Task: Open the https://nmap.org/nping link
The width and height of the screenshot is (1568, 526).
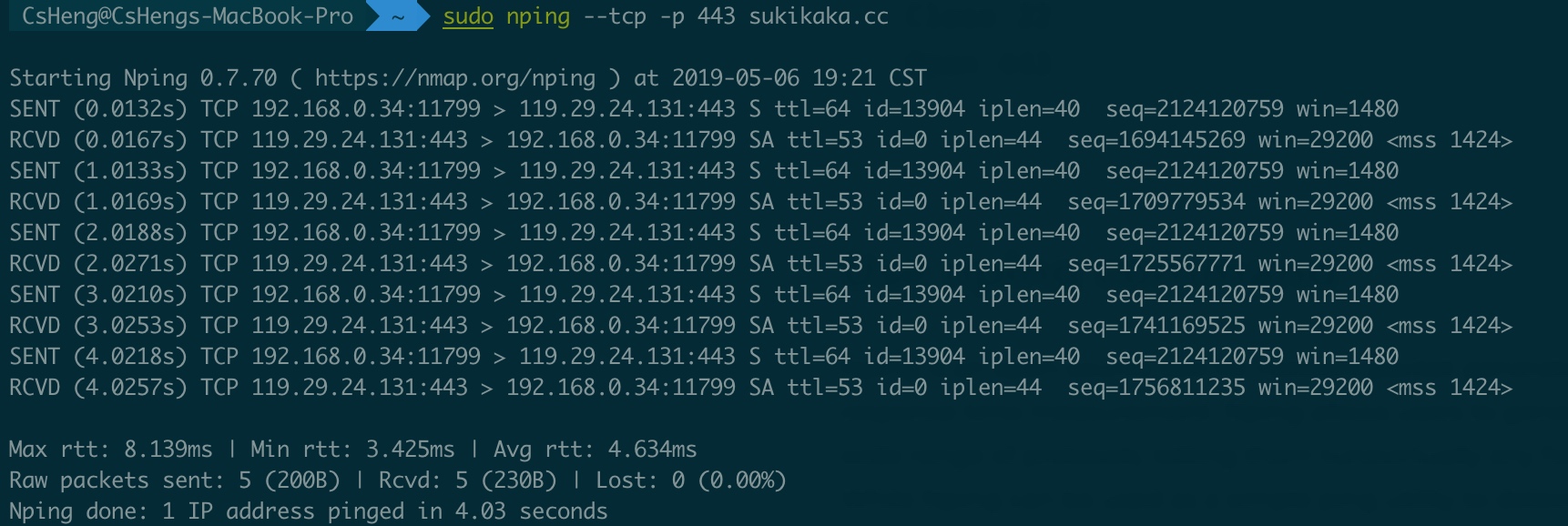Action: 454,78
